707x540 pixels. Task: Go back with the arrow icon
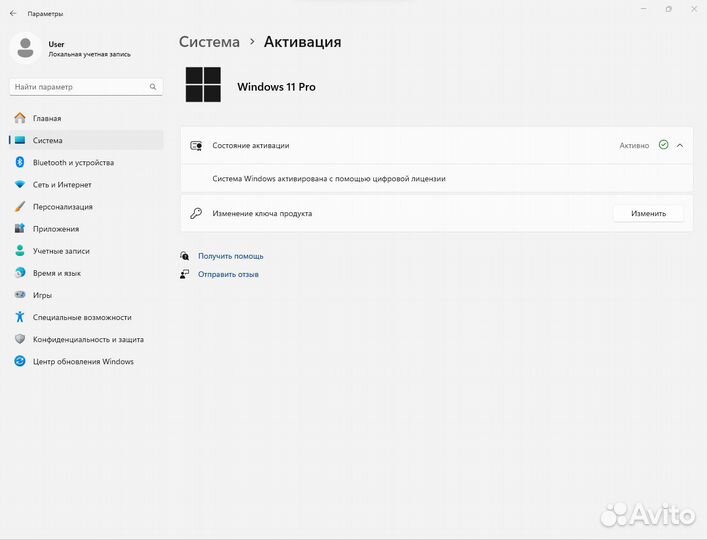(13, 14)
